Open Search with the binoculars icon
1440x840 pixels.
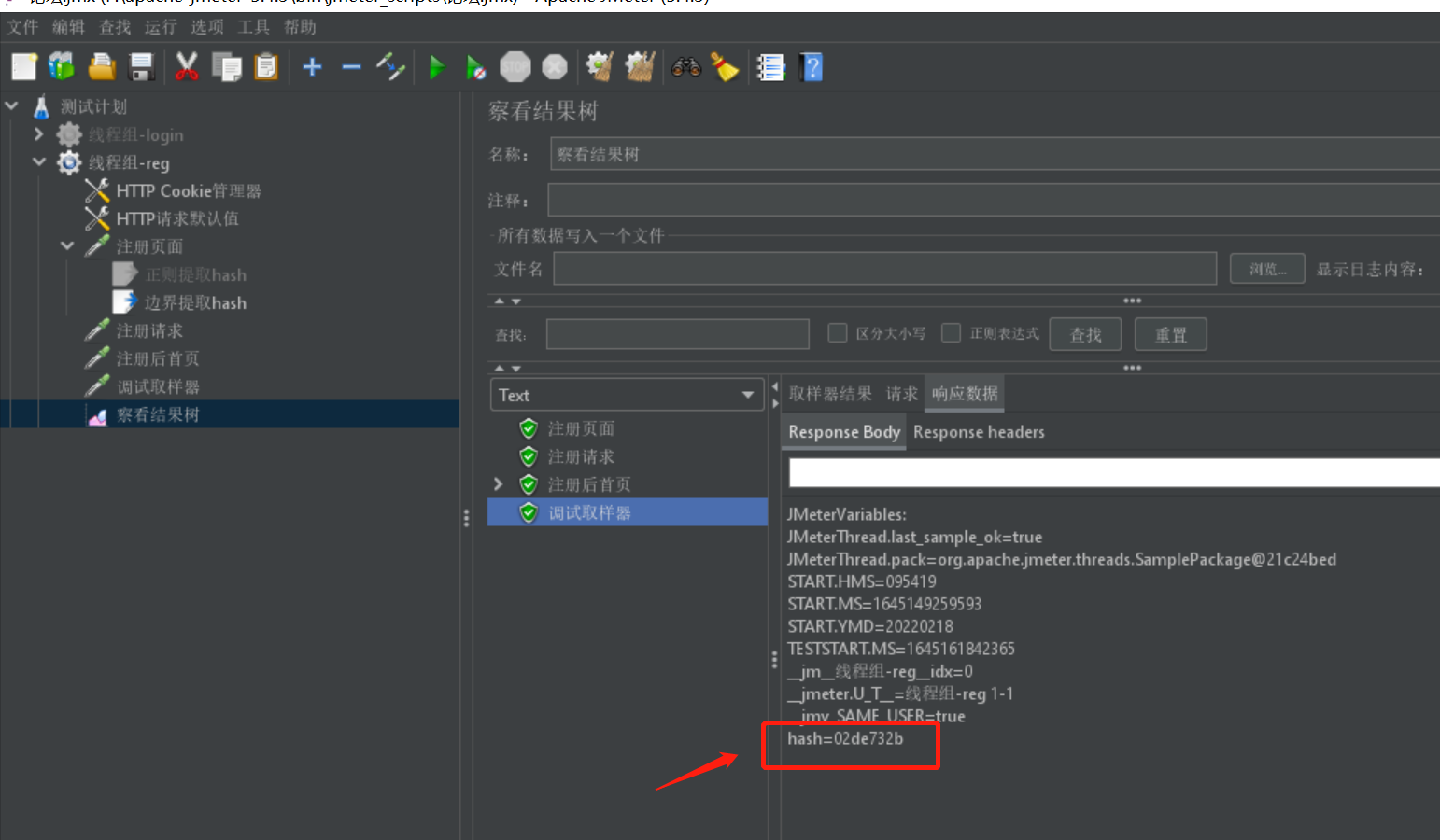click(686, 67)
